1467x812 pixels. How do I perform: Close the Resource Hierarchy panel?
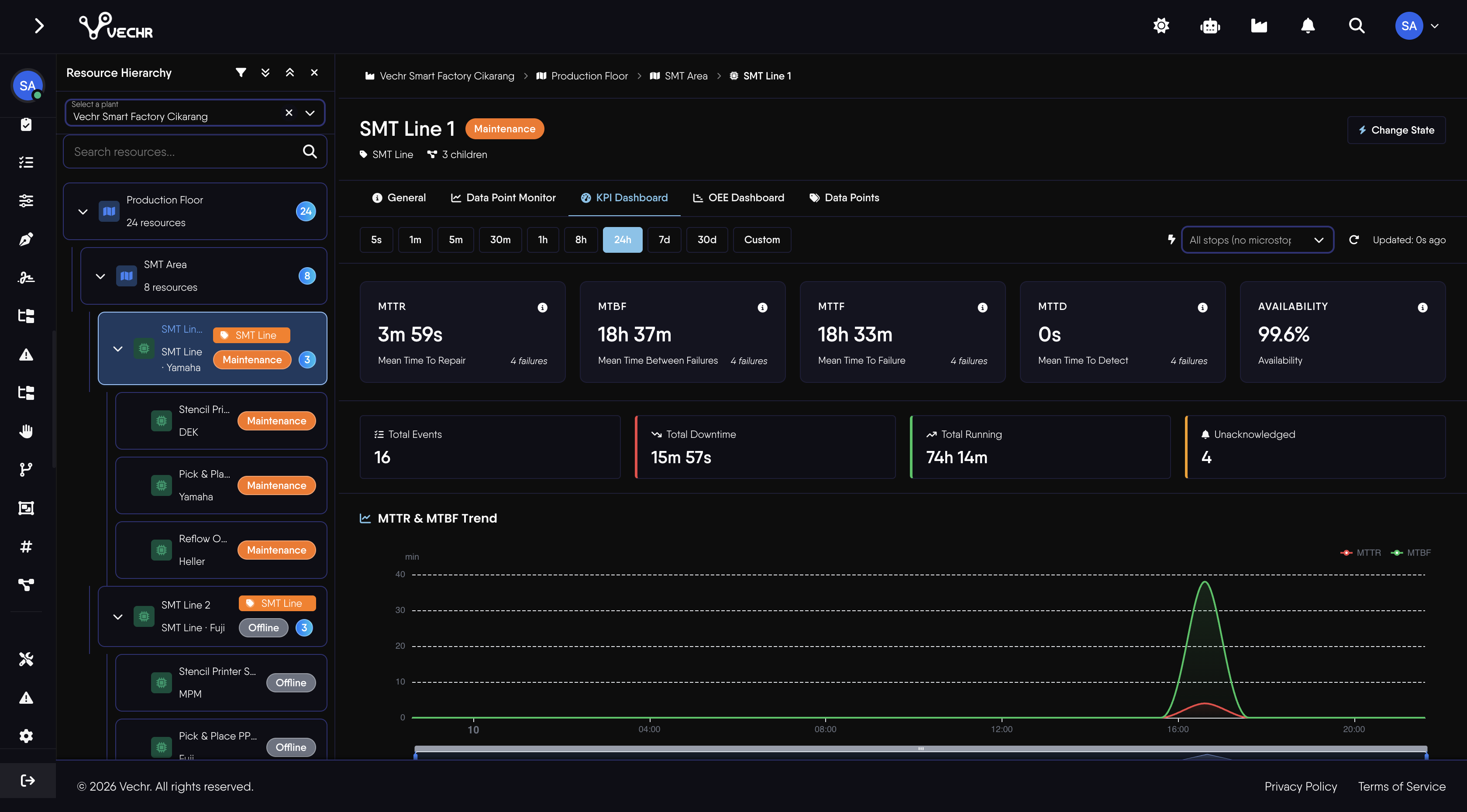(314, 72)
